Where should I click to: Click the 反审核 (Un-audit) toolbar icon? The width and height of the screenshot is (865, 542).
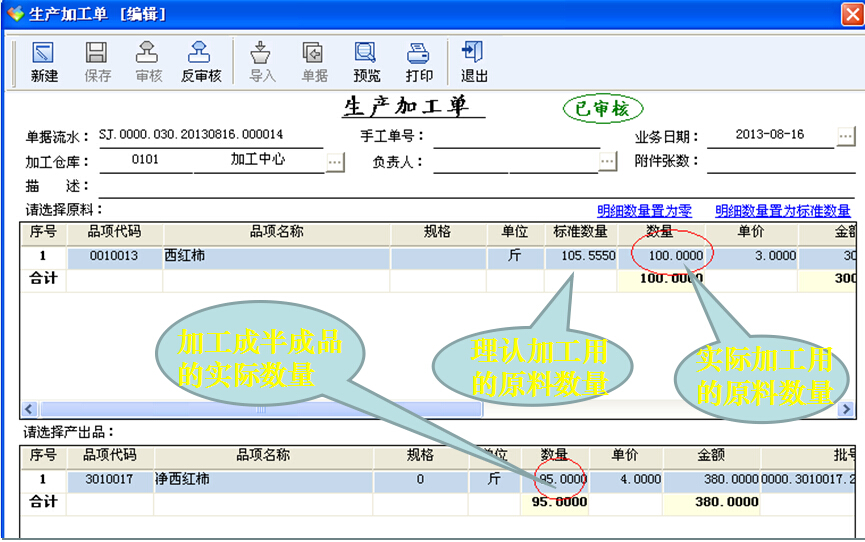pos(200,61)
